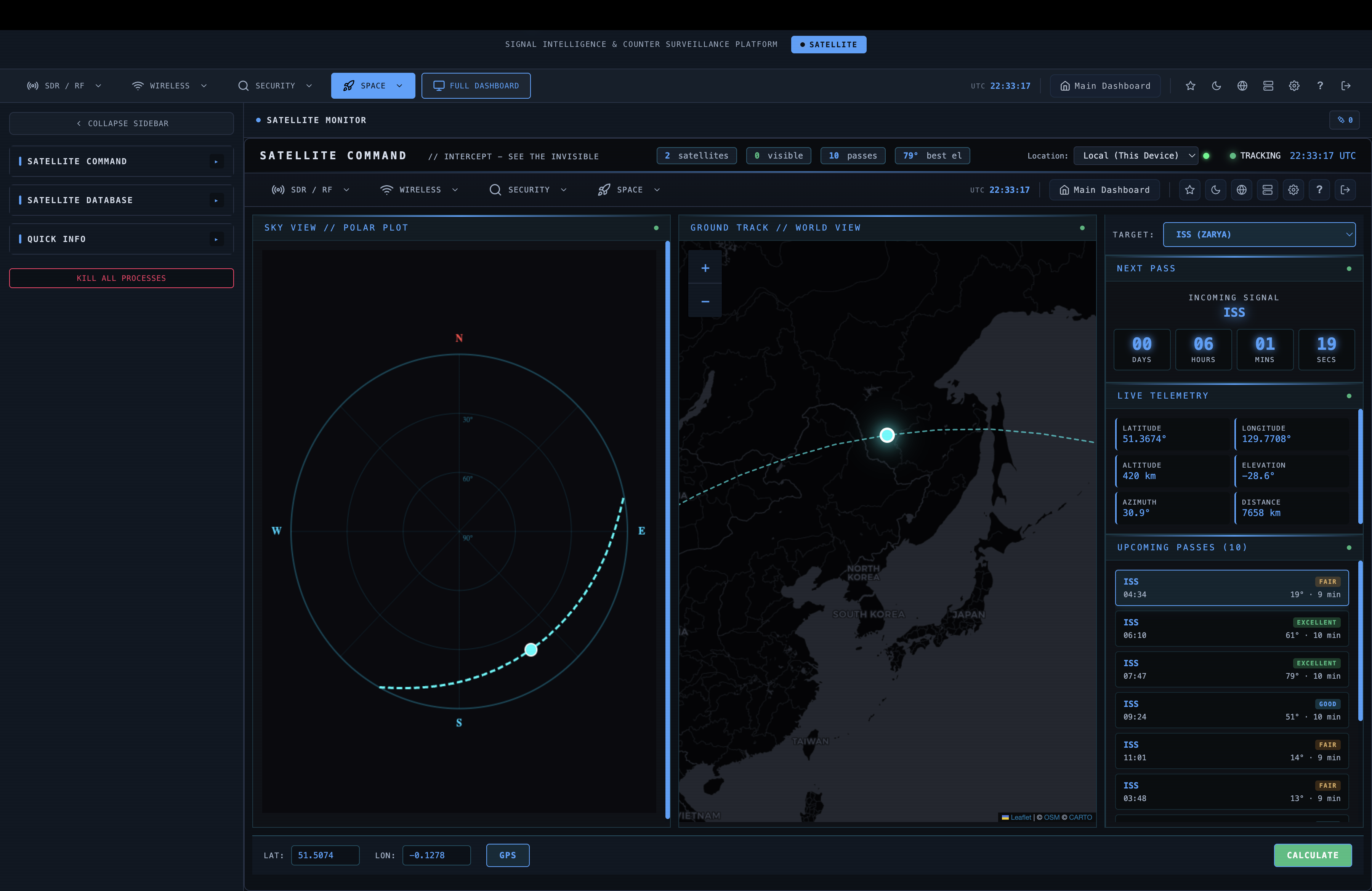Toggle the Upcoming Passes status indicator
Image resolution: width=1372 pixels, height=891 pixels.
pyautogui.click(x=1350, y=548)
